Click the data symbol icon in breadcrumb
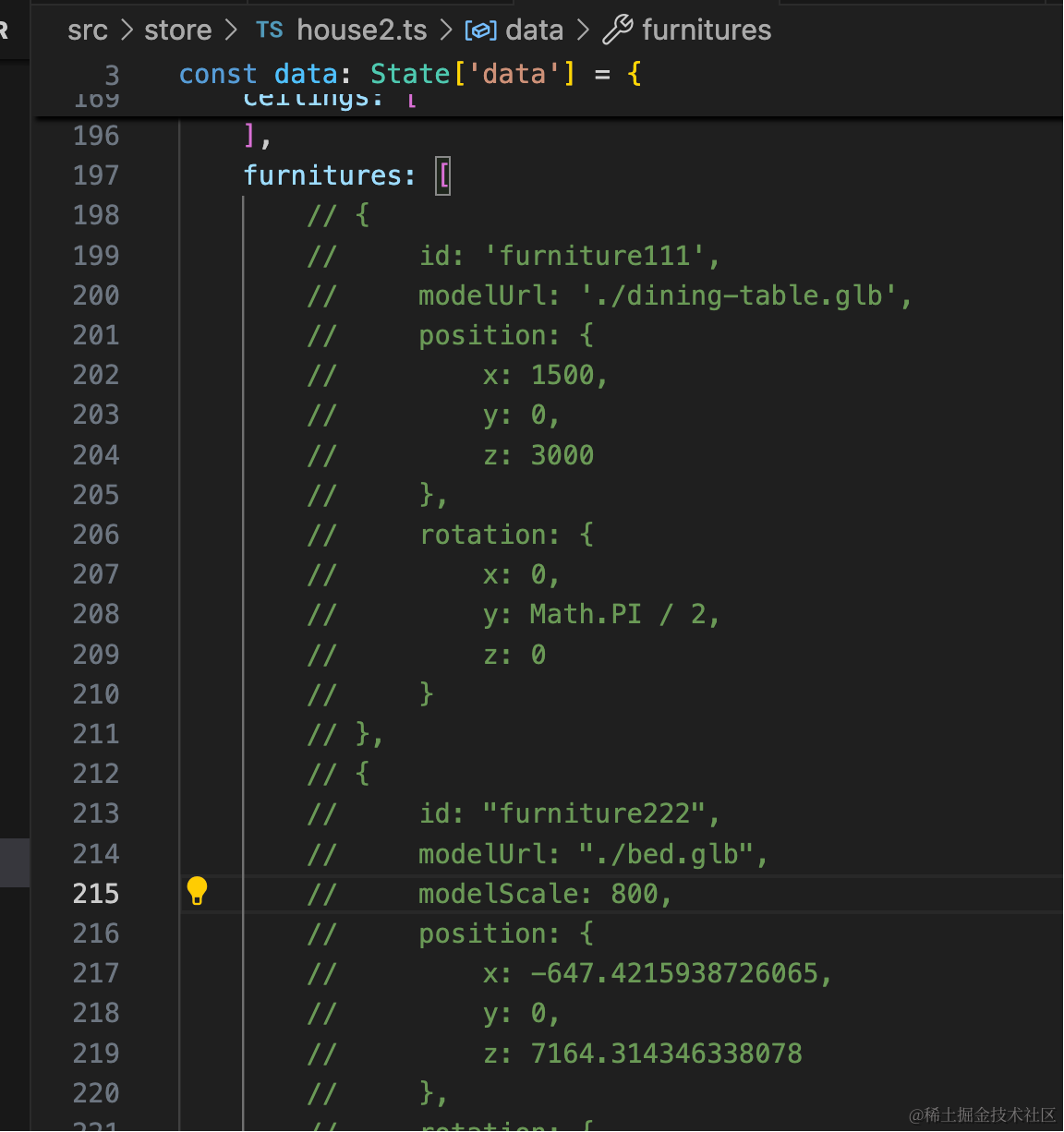 (x=480, y=30)
